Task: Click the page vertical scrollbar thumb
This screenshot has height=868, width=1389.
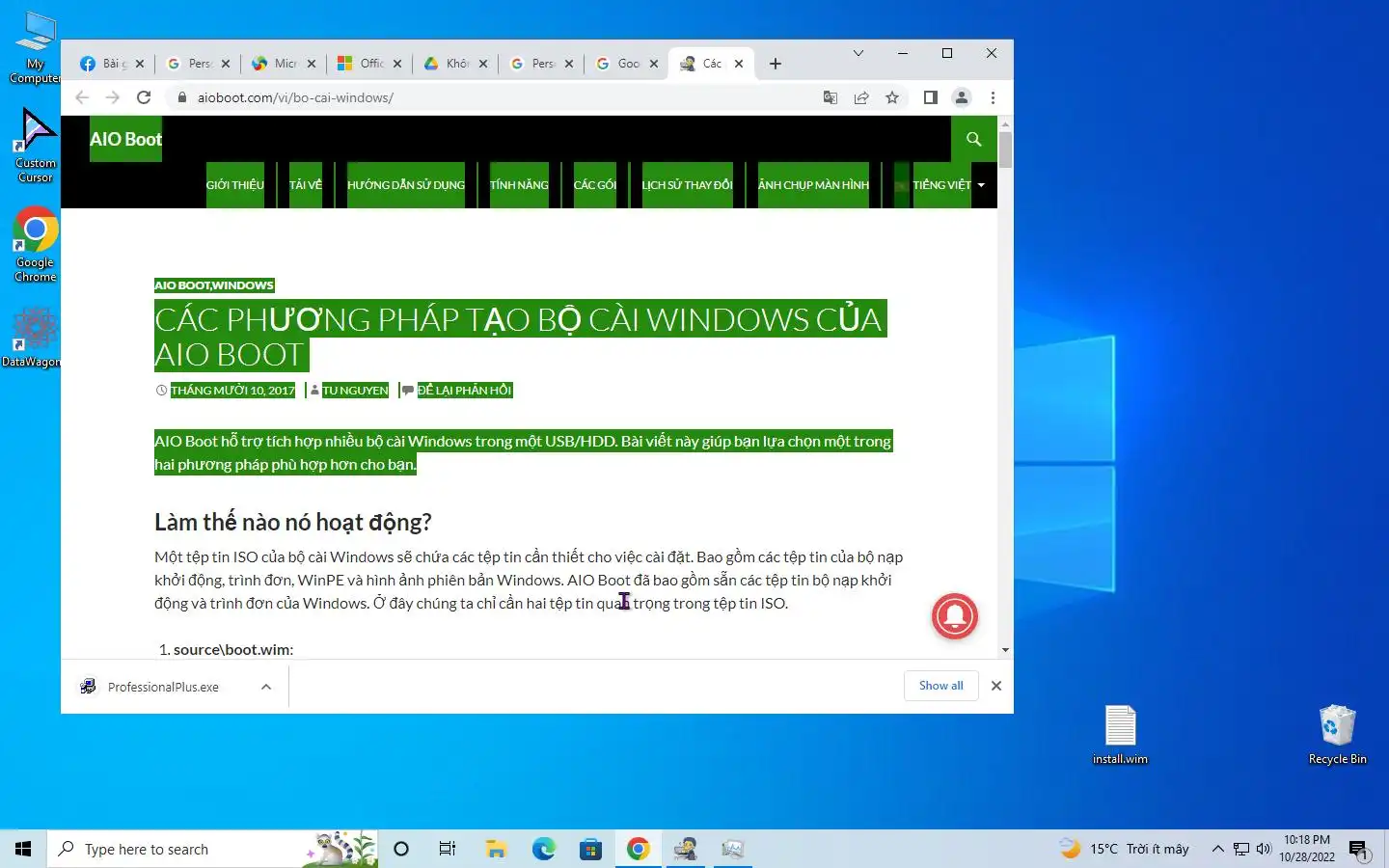Action: 1005,150
